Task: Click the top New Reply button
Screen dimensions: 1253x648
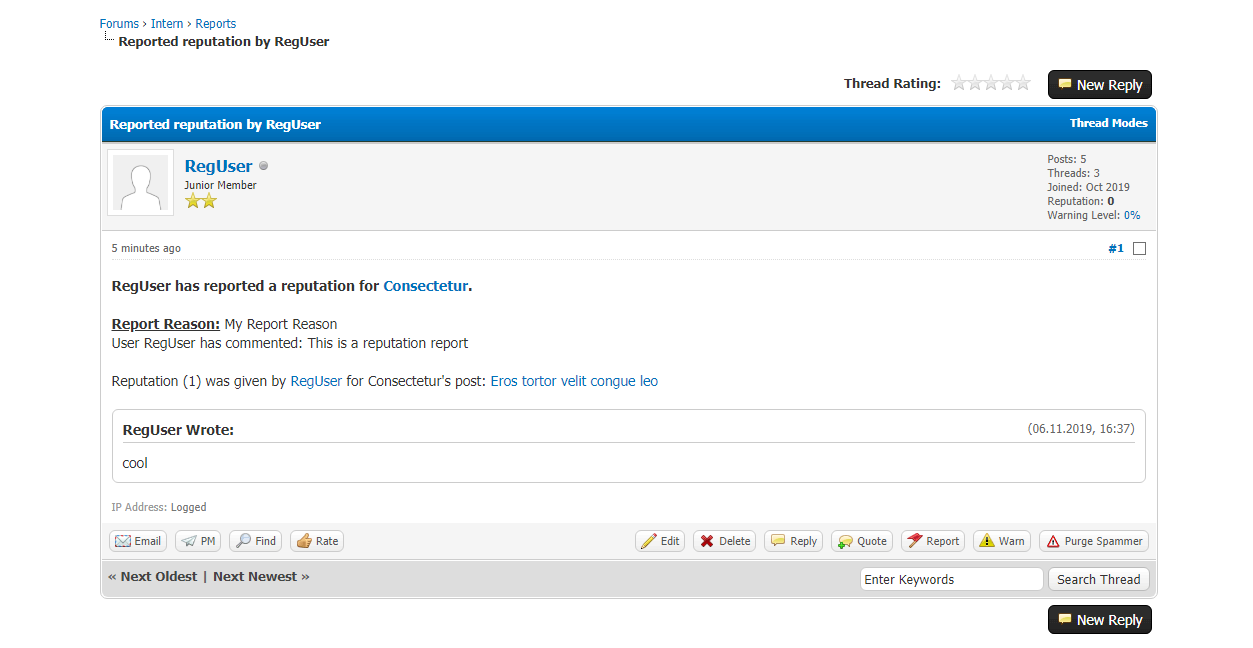Action: 1099,85
